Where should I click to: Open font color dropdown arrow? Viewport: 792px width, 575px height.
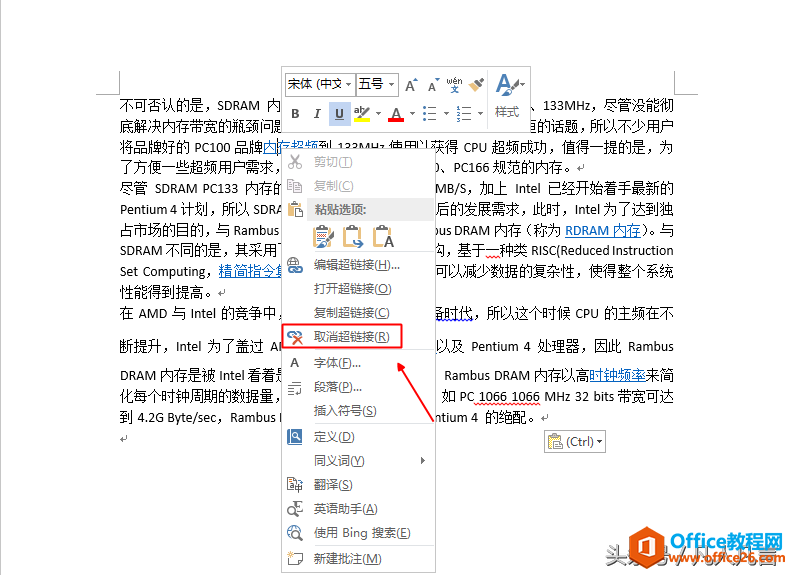click(x=412, y=114)
